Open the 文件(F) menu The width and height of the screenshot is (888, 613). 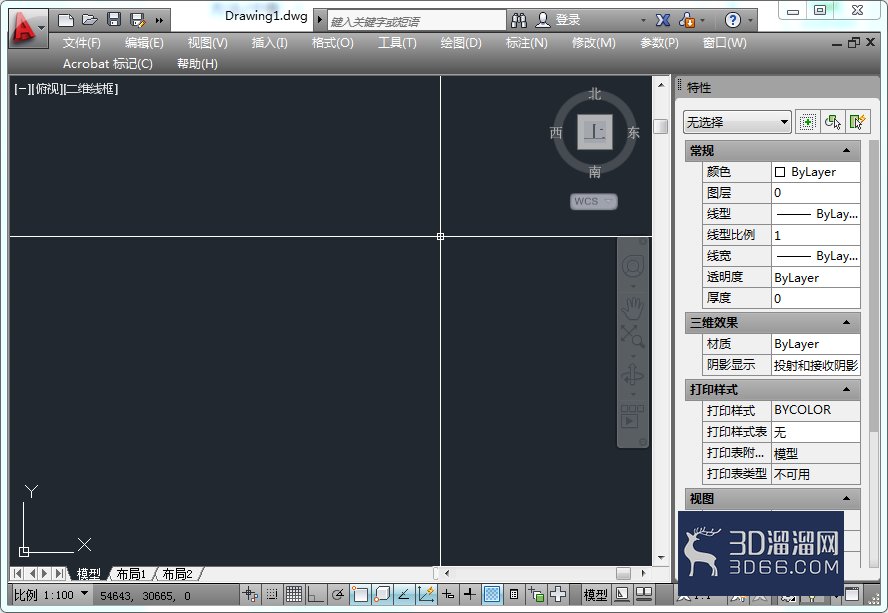click(x=82, y=42)
